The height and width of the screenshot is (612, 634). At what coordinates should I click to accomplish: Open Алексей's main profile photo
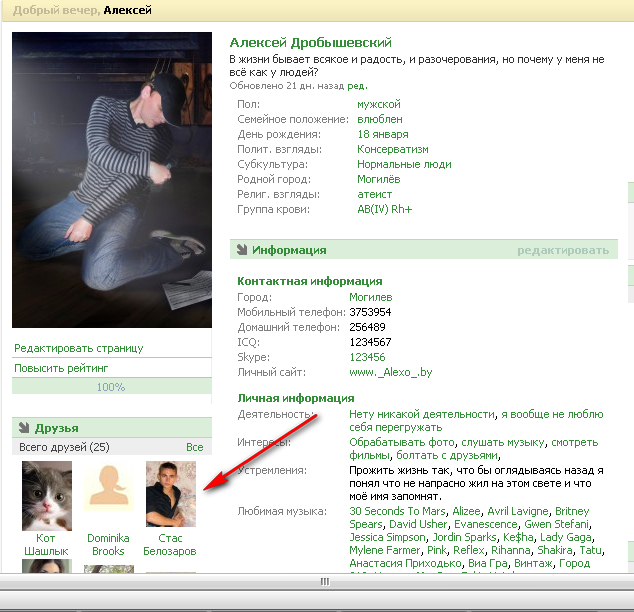coord(112,180)
